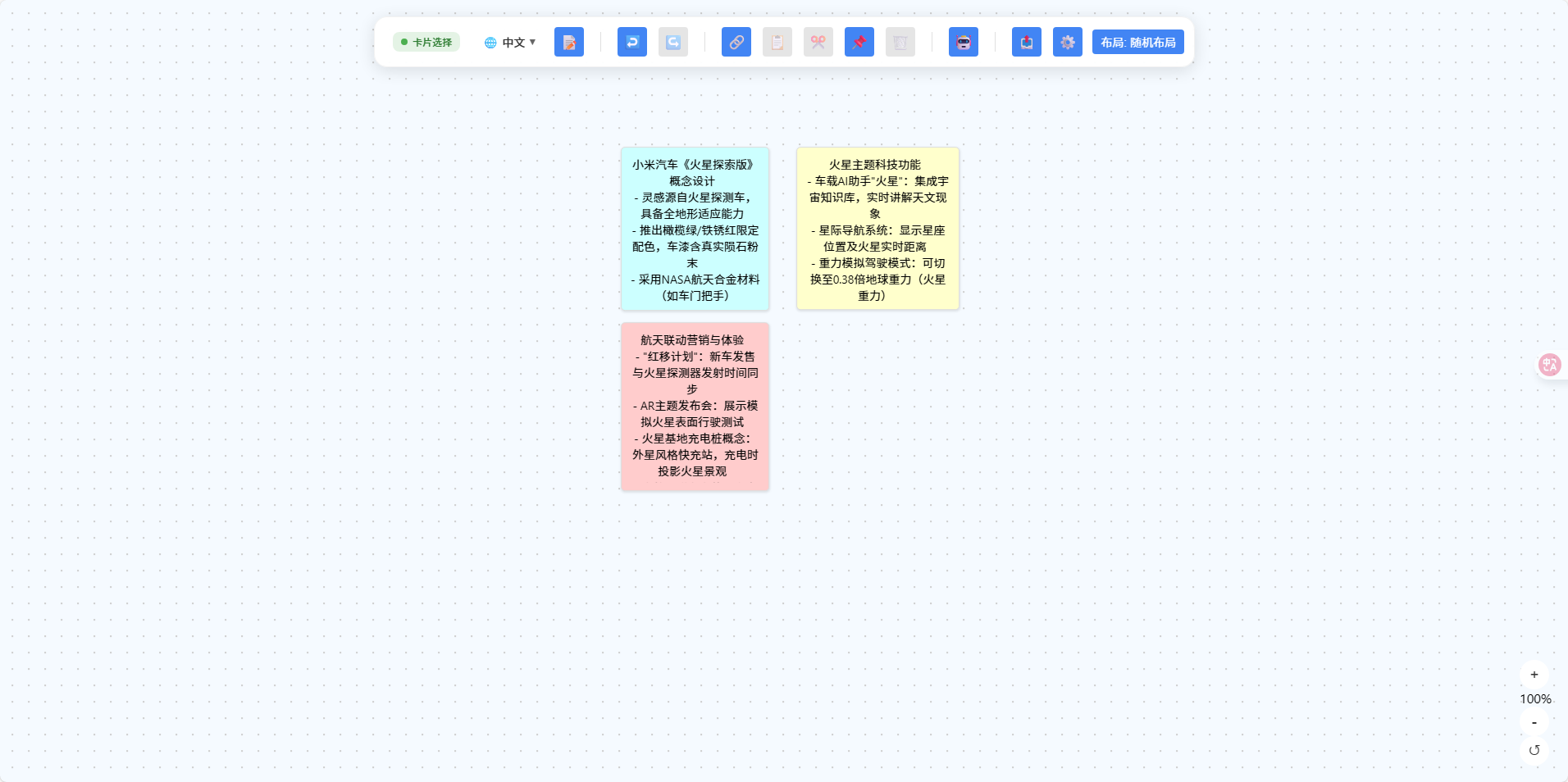The width and height of the screenshot is (1568, 782).
Task: Click the text 火星基地充电桩概念
Action: (x=692, y=439)
